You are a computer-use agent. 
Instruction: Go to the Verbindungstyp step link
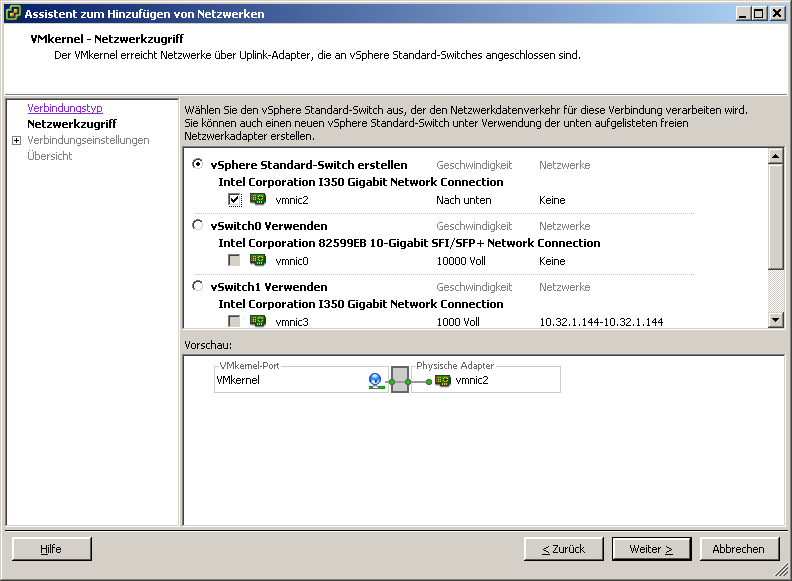pos(65,108)
